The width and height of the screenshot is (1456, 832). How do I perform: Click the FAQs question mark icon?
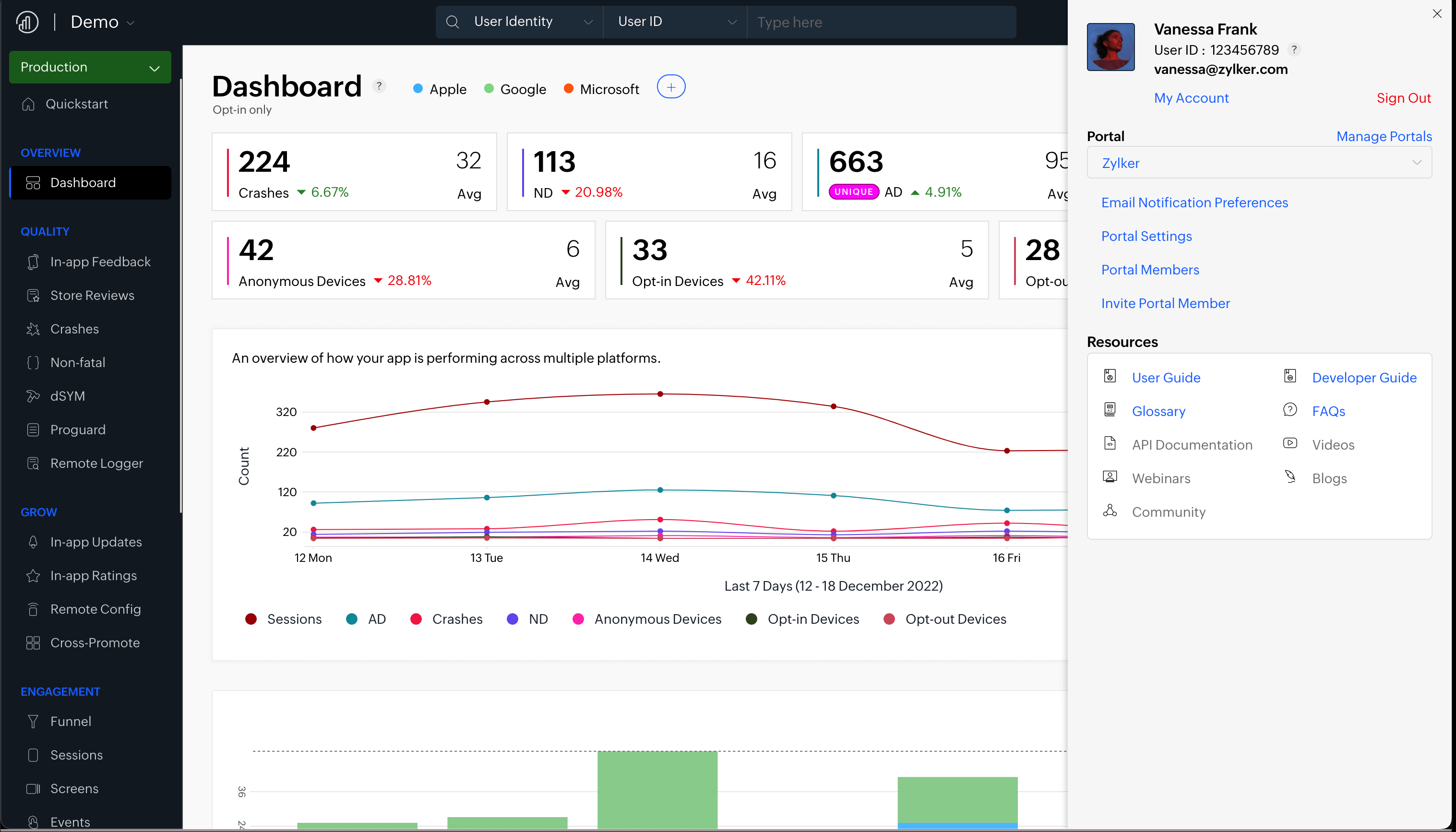tap(1289, 410)
